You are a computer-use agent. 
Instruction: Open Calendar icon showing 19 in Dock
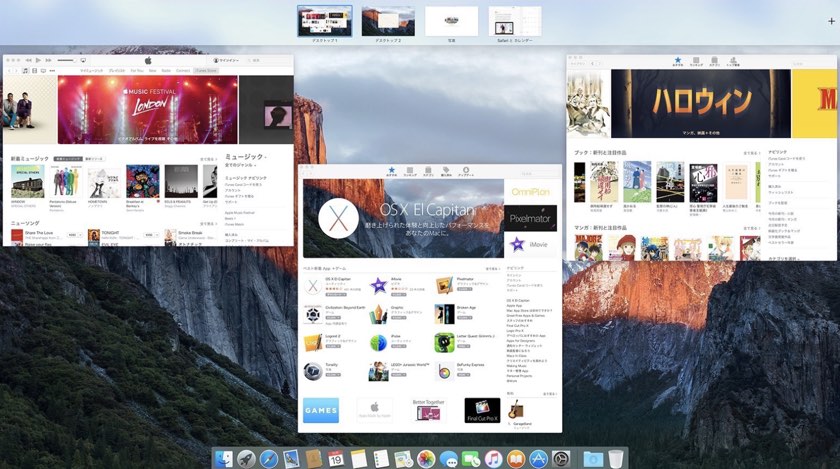coord(336,459)
